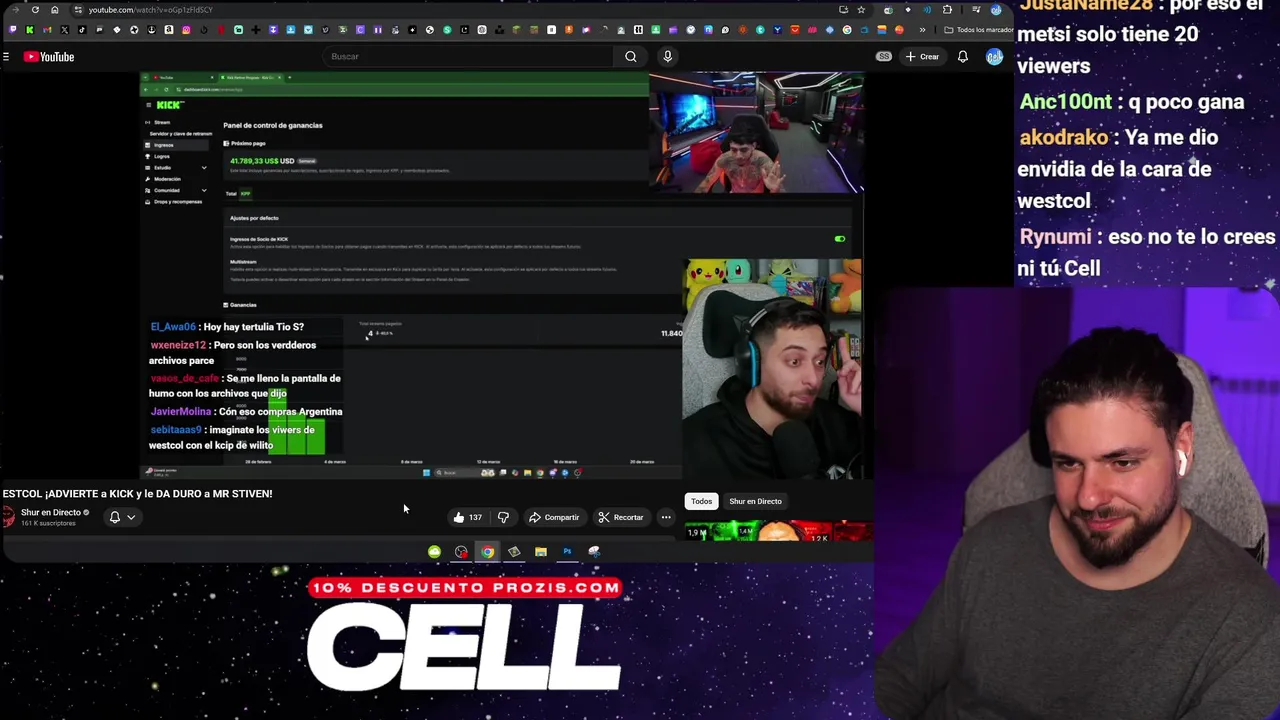Open Gmail bookmark in bookmarks bar
The image size is (1280, 720).
pyautogui.click(x=47, y=30)
